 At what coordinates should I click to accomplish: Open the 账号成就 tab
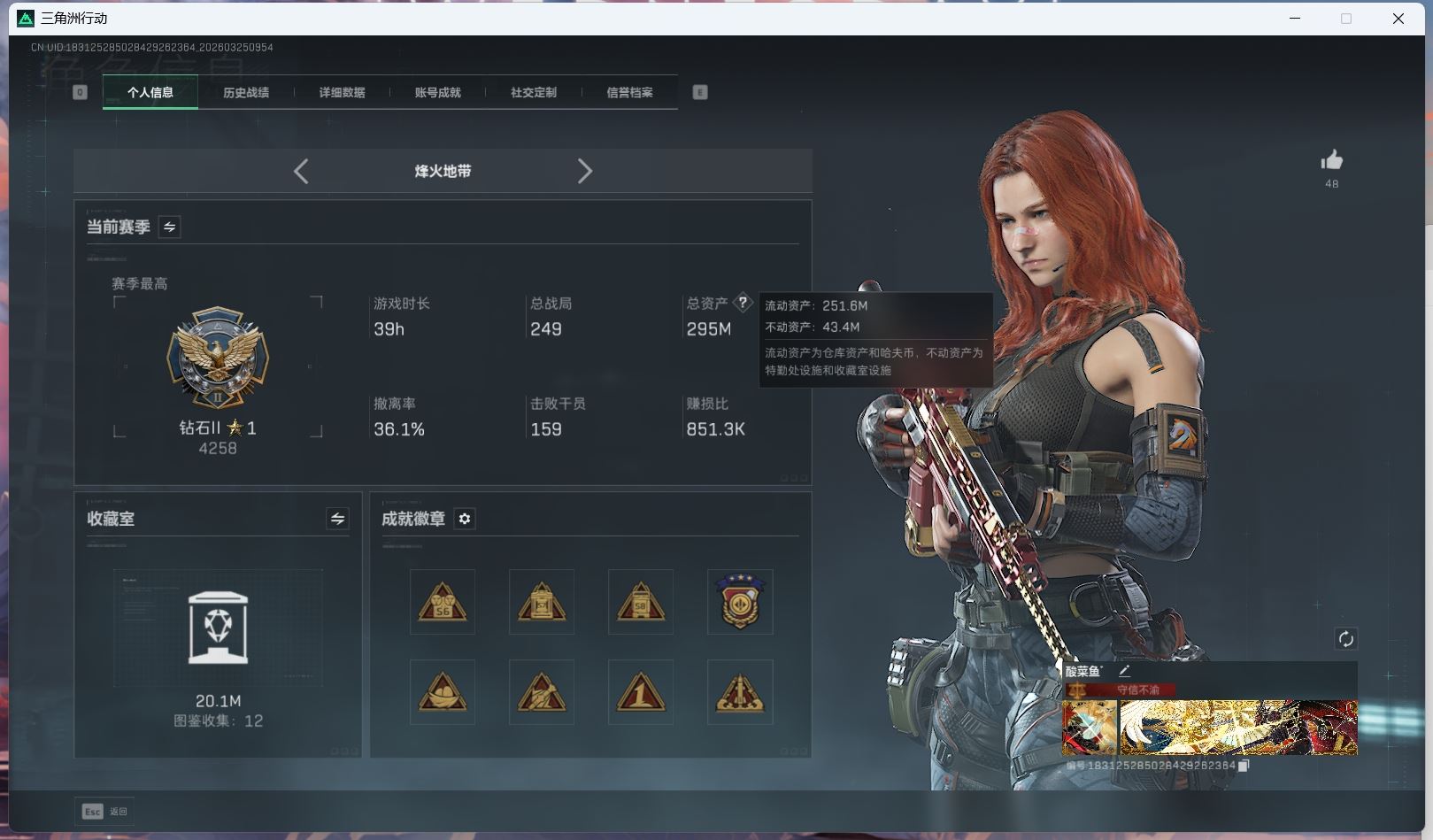click(x=437, y=92)
